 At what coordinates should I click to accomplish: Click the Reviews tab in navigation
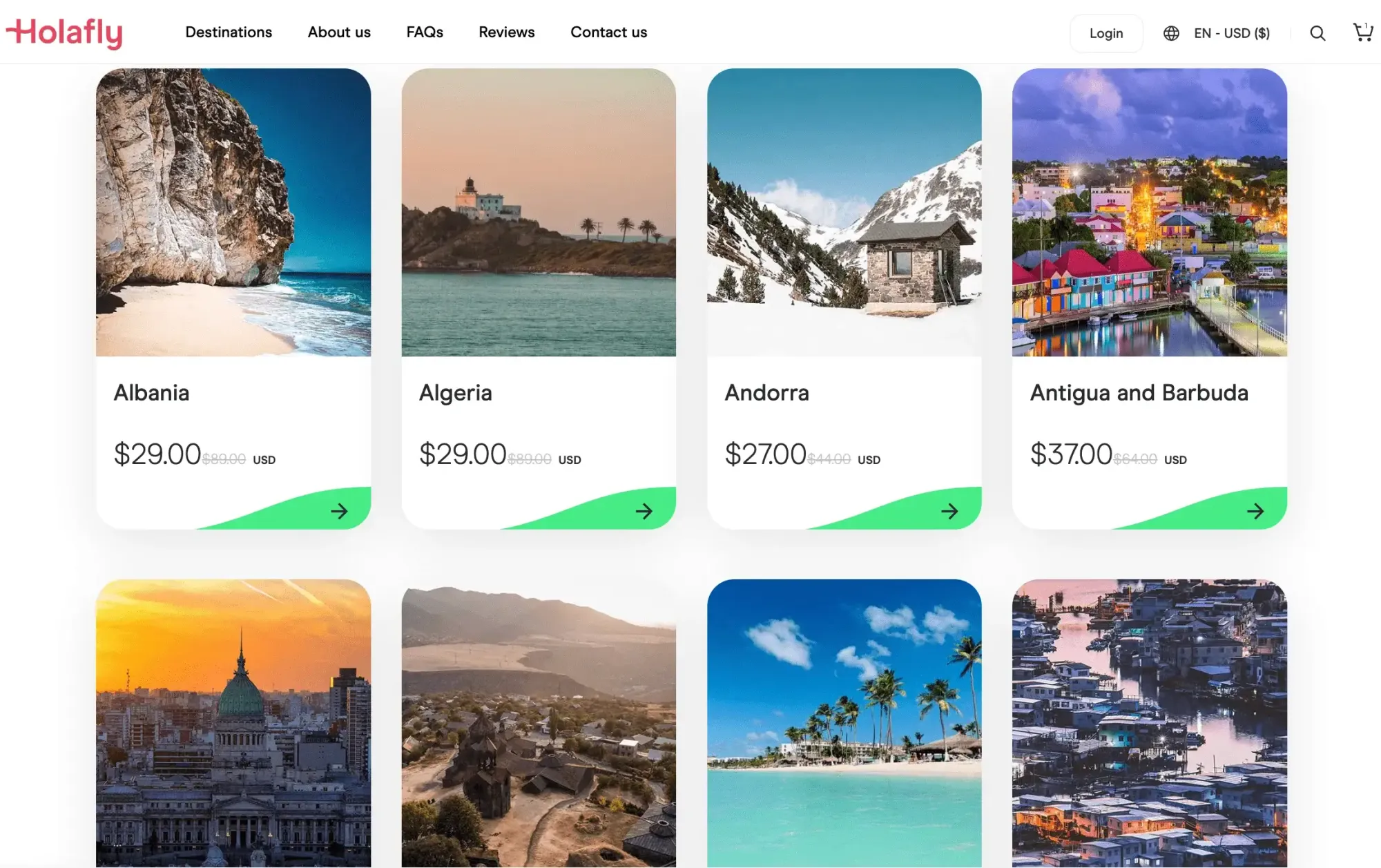(507, 31)
